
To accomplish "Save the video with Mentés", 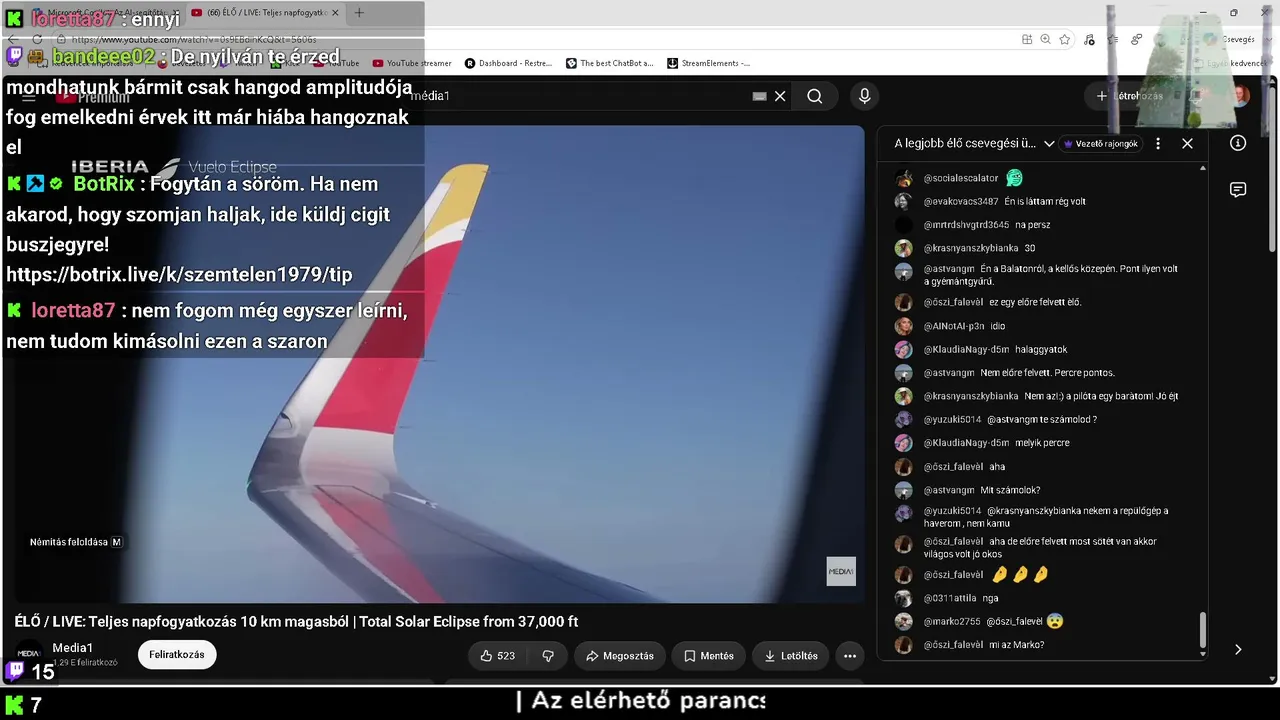I will click(709, 656).
